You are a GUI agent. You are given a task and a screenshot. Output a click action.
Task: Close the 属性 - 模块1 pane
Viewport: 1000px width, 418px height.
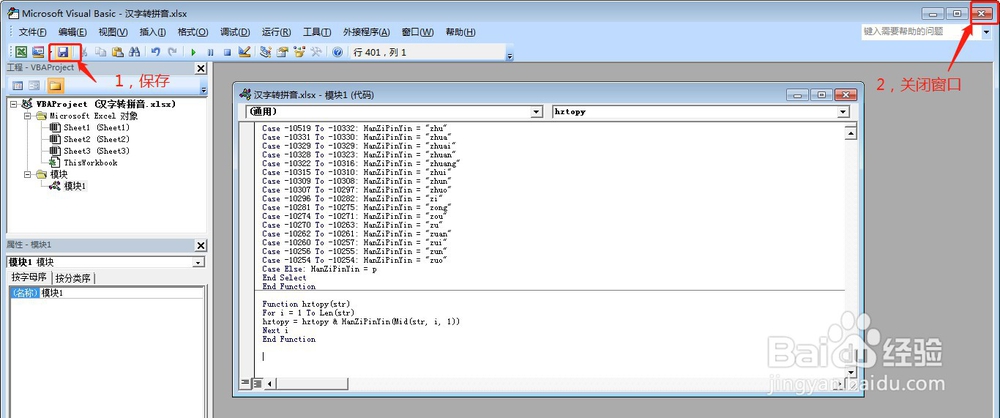(x=201, y=246)
